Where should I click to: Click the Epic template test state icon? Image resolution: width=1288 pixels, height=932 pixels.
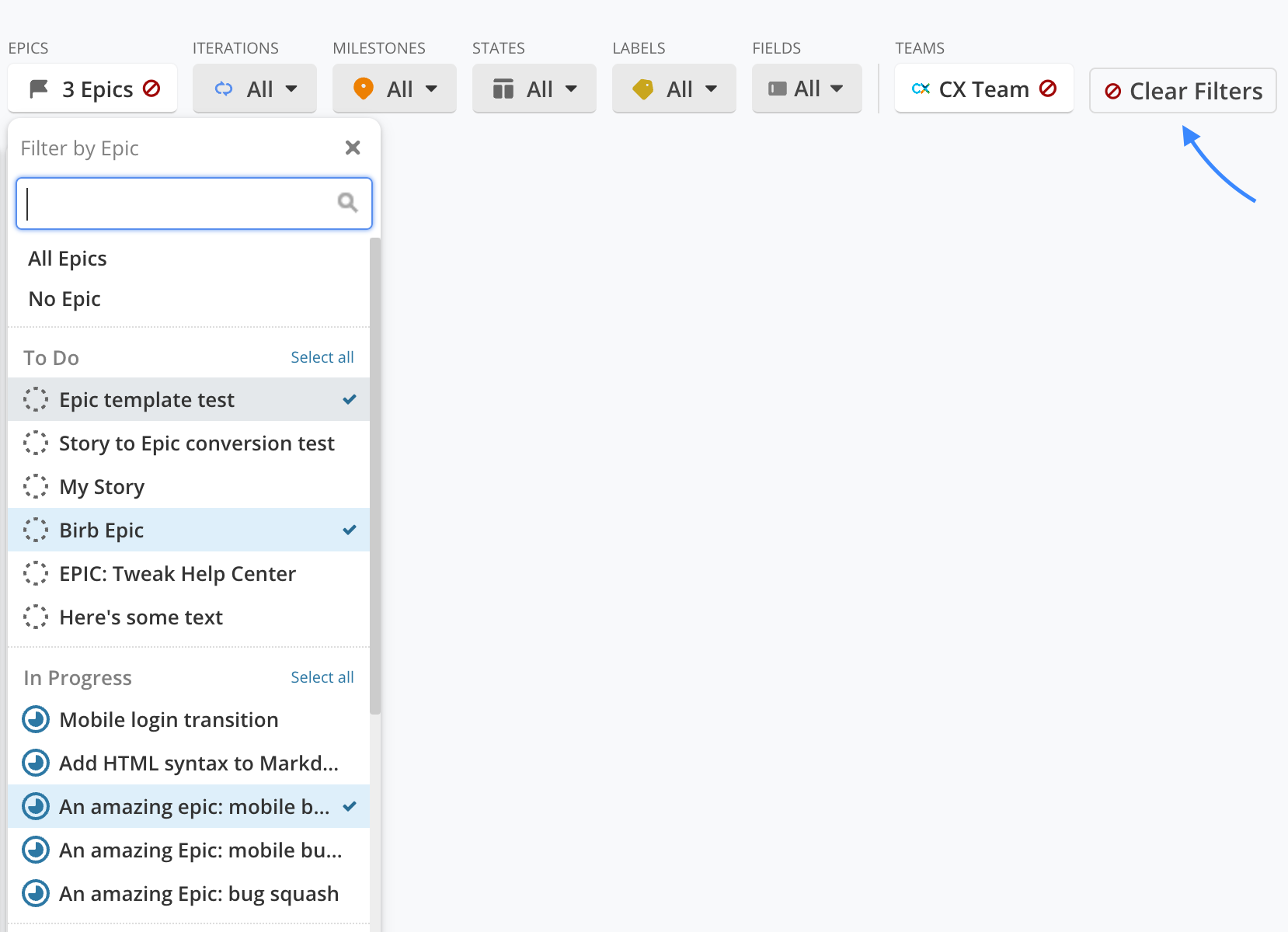tap(36, 399)
